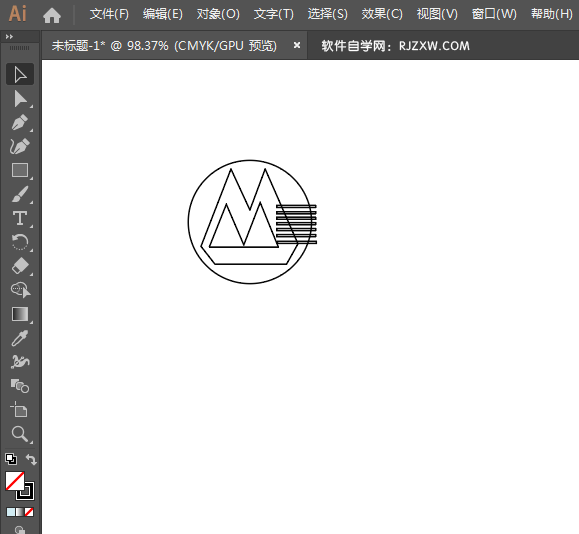Viewport: 579px width, 534px height.
Task: Select the Artboard tool
Action: pyautogui.click(x=20, y=410)
